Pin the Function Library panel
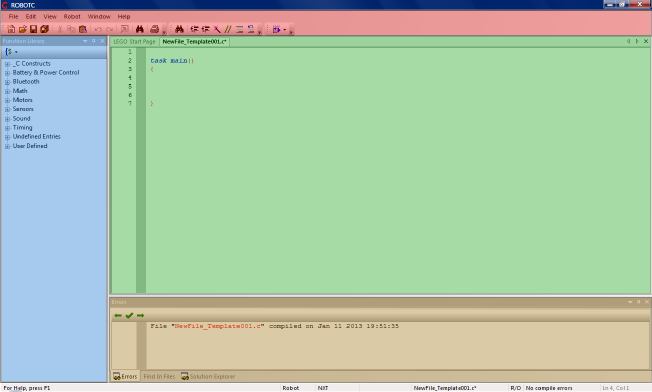Screen dimensions: 652x392 point(94,41)
